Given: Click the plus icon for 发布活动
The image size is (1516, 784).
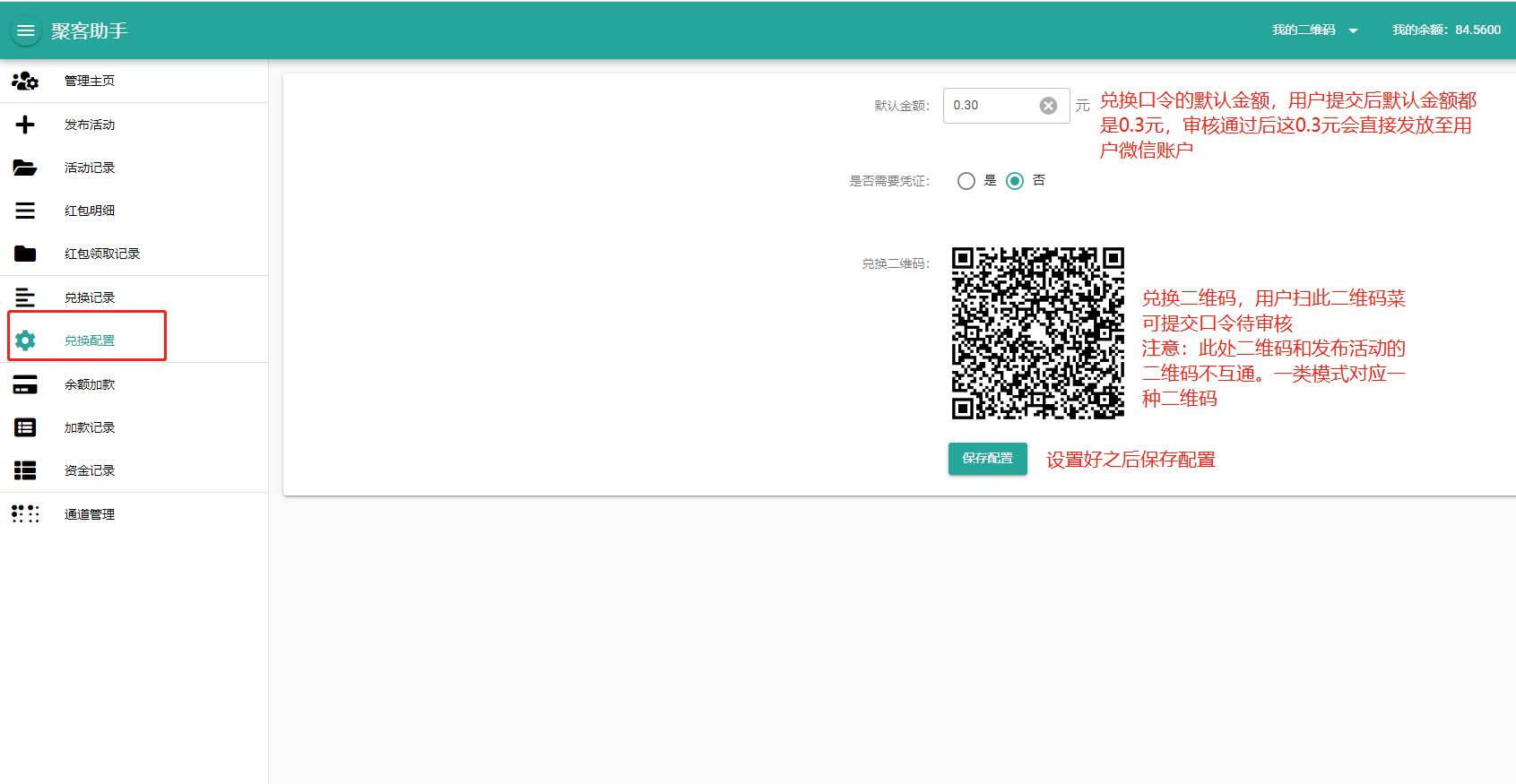Looking at the screenshot, I should (x=25, y=125).
